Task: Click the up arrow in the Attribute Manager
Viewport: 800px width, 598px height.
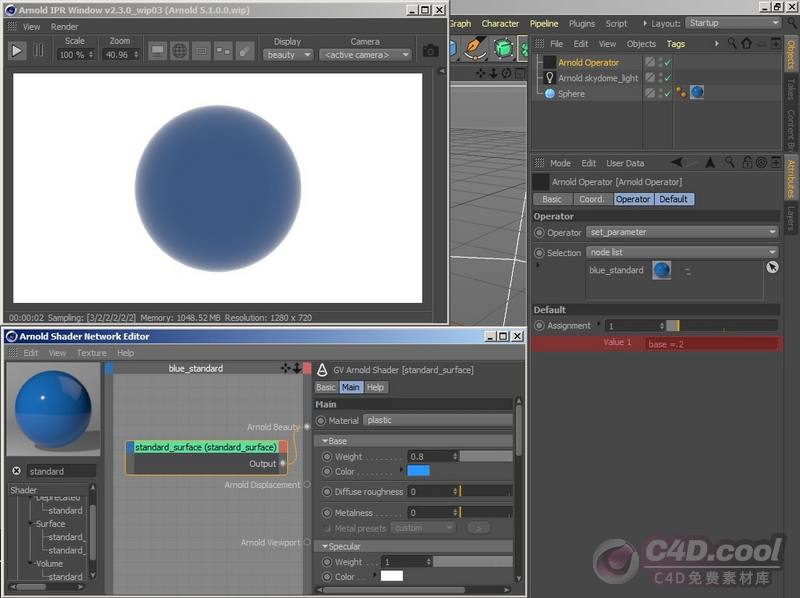Action: (710, 163)
